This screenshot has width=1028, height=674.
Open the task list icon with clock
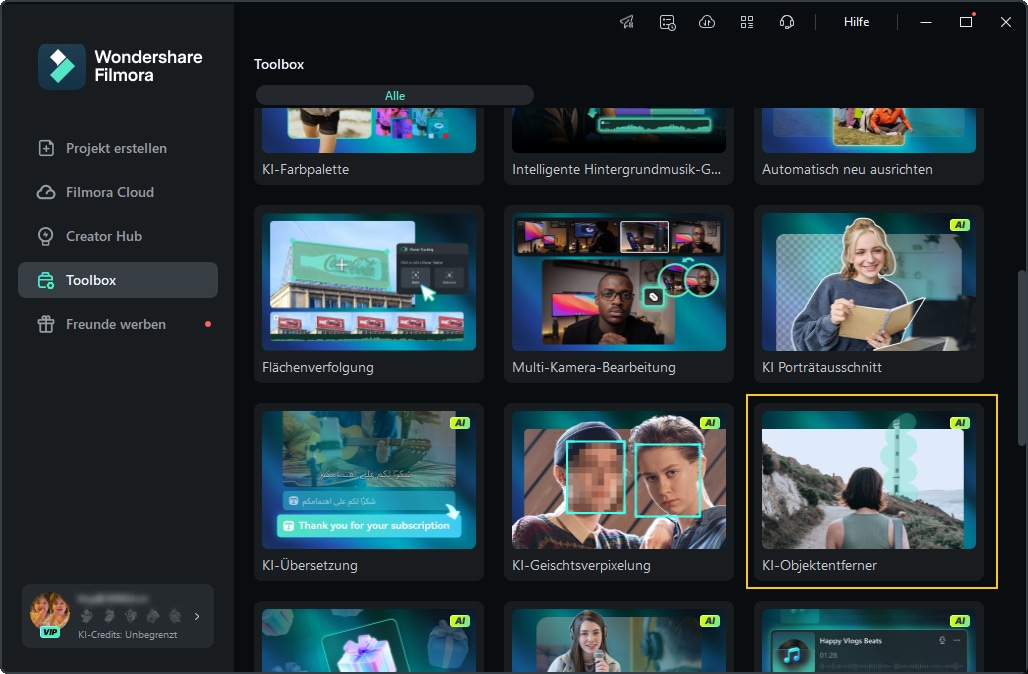click(667, 22)
